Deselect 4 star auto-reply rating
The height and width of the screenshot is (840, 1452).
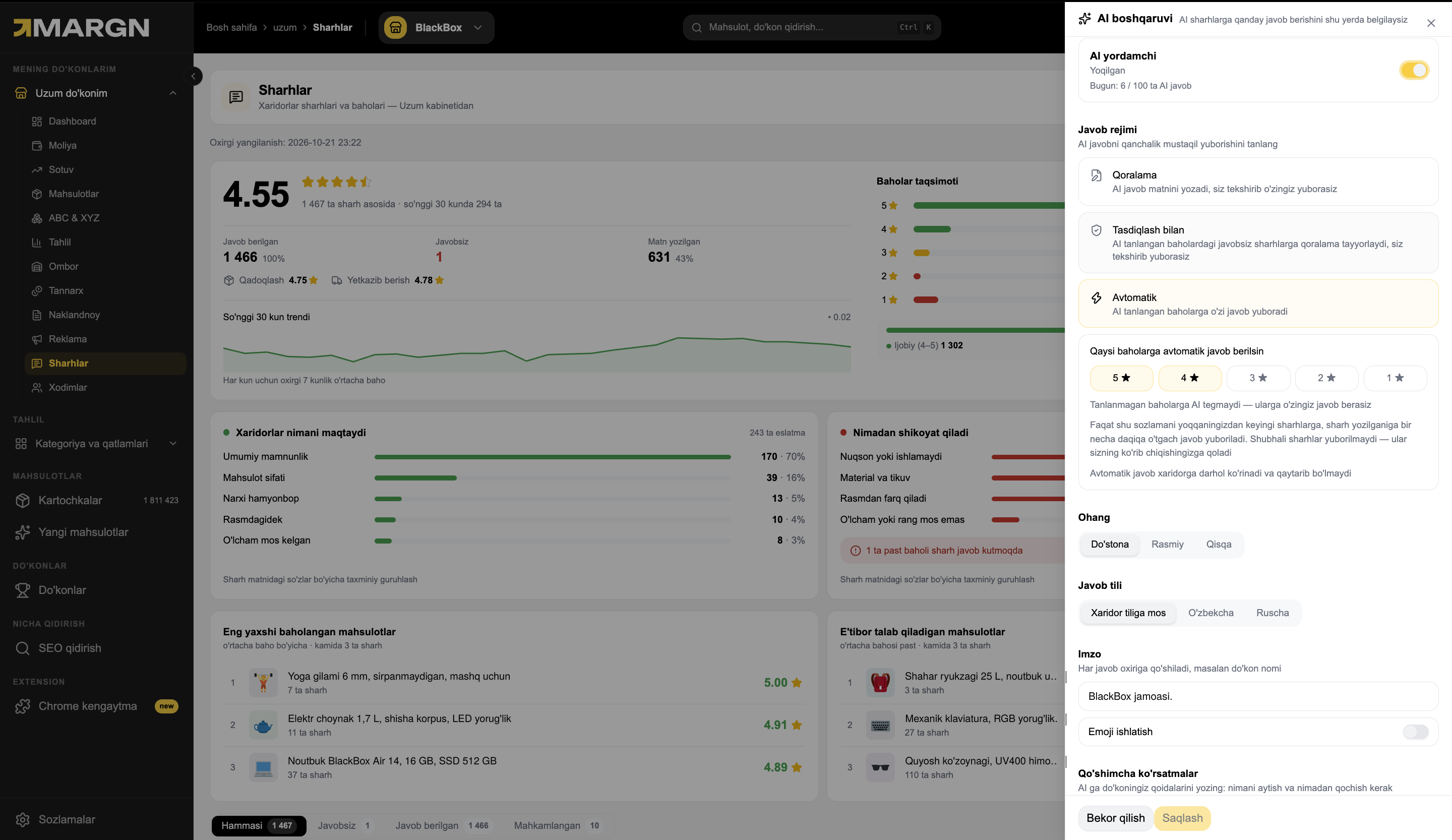[x=1190, y=379]
